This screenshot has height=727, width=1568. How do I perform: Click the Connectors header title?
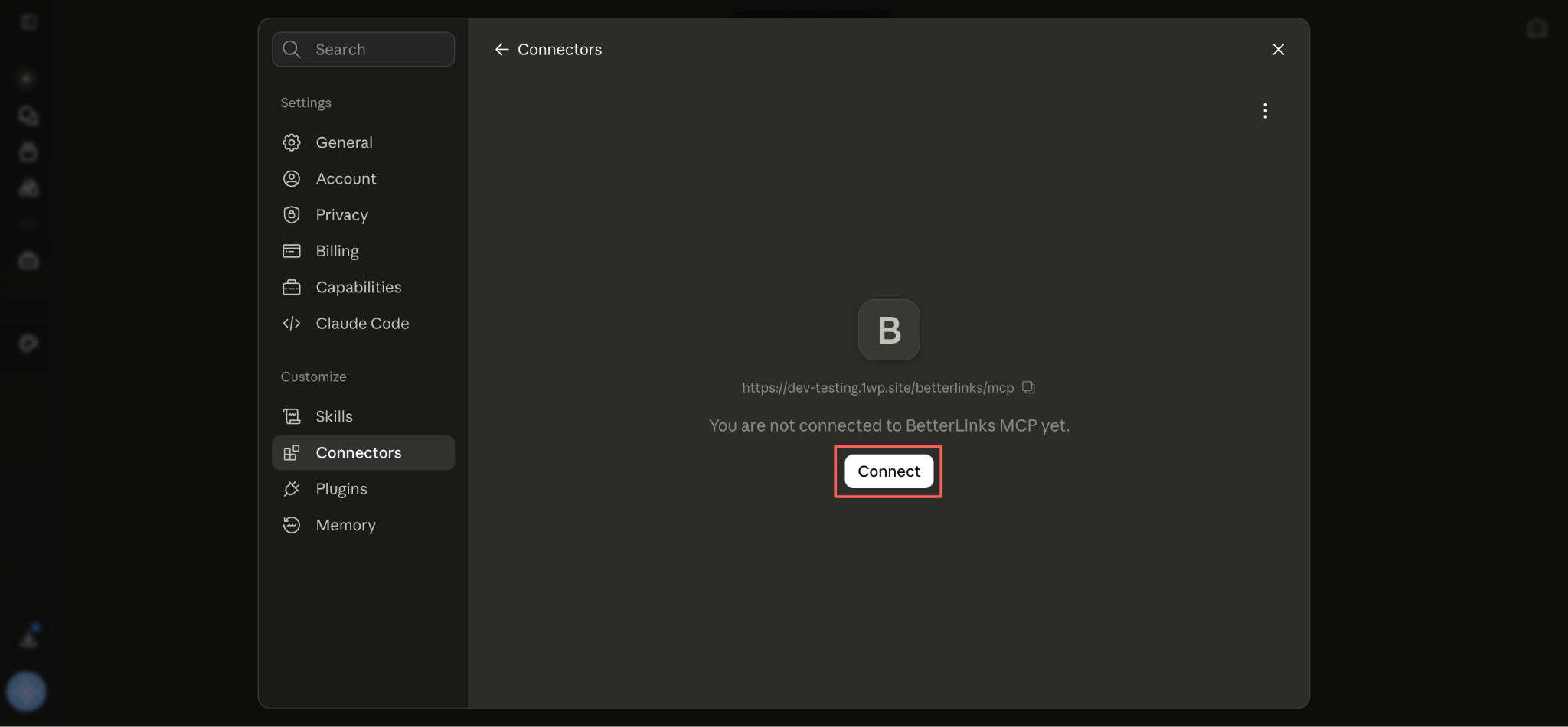[x=560, y=49]
